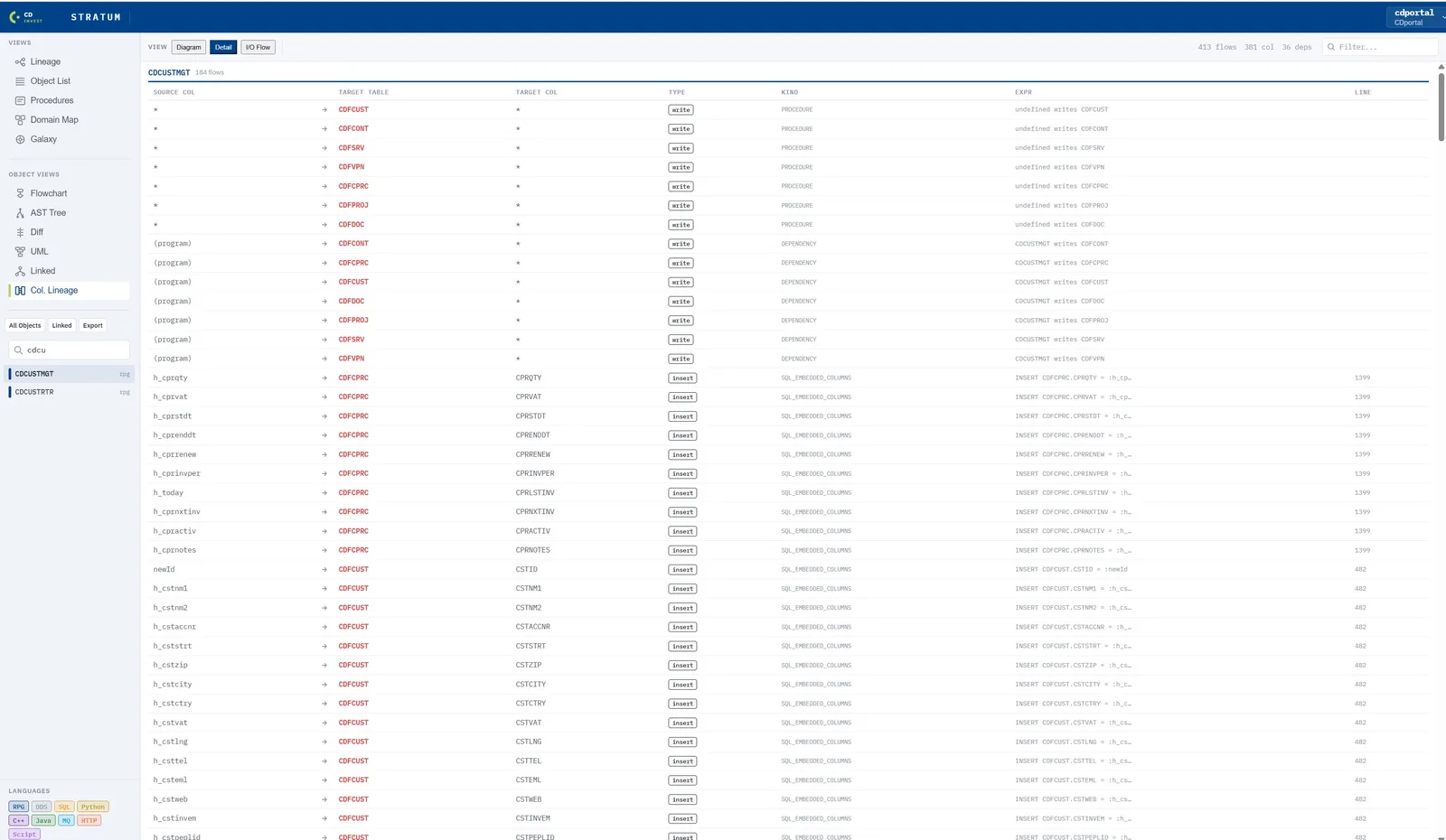Click the Galaxy view icon
This screenshot has height=840, width=1446.
point(20,139)
